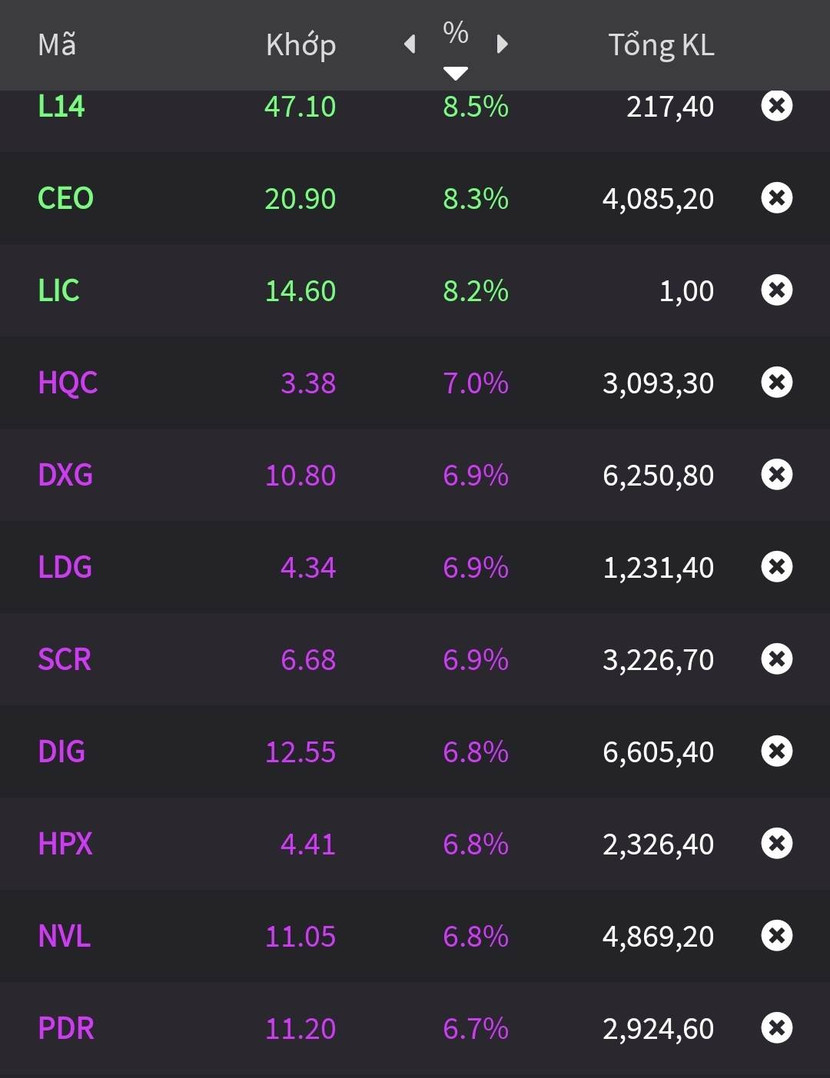Image resolution: width=830 pixels, height=1078 pixels.
Task: Sort by Khớp price column
Action: [x=300, y=45]
